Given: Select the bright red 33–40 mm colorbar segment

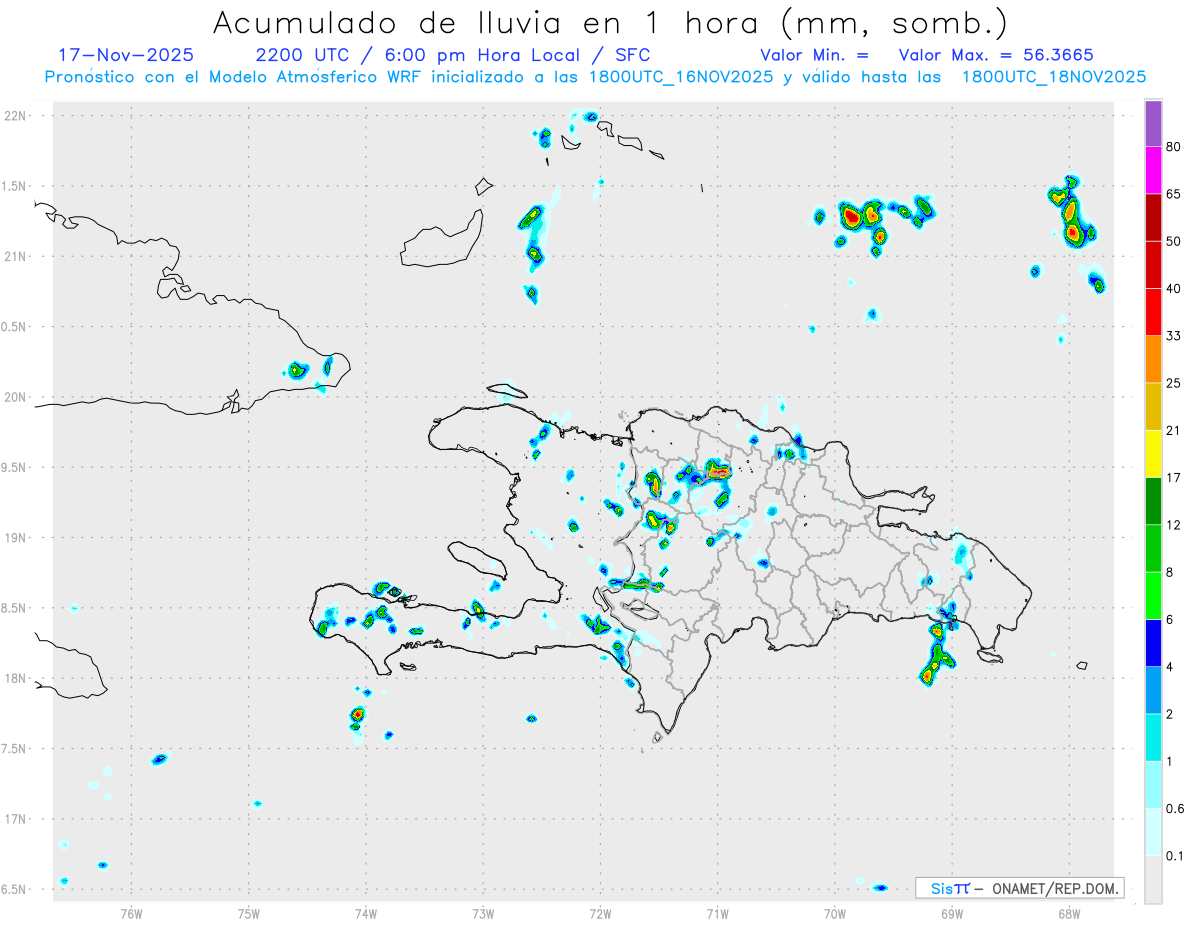Looking at the screenshot, I should pyautogui.click(x=1153, y=312).
